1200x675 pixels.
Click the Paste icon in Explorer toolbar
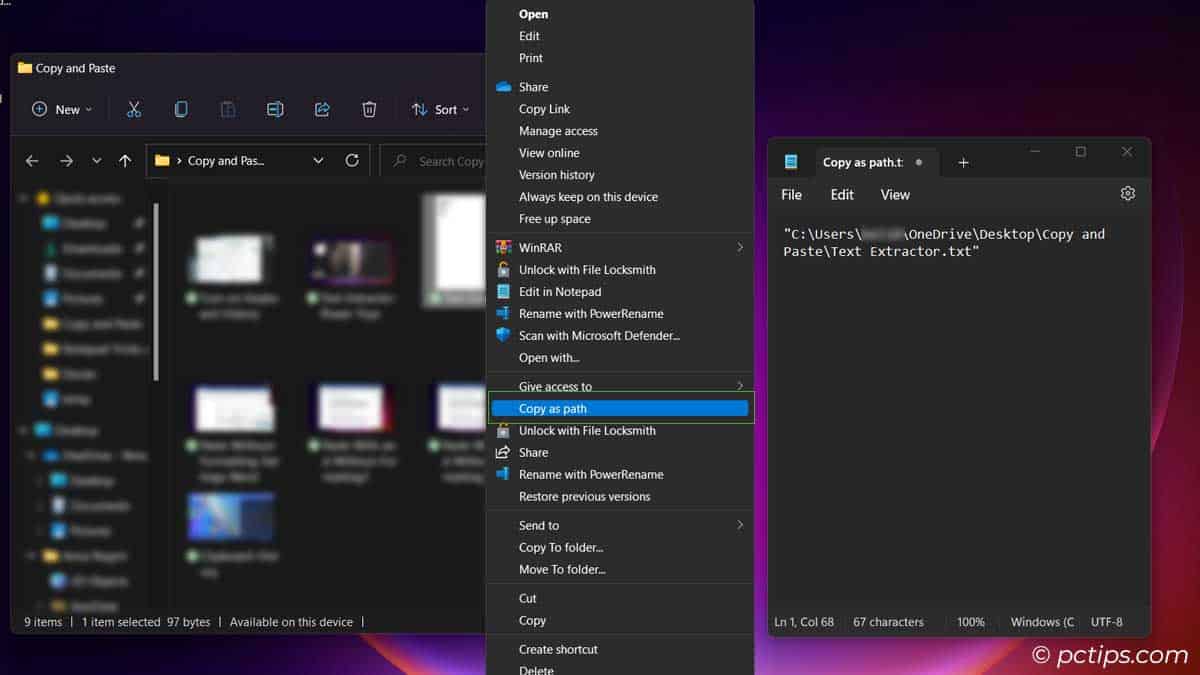point(228,109)
